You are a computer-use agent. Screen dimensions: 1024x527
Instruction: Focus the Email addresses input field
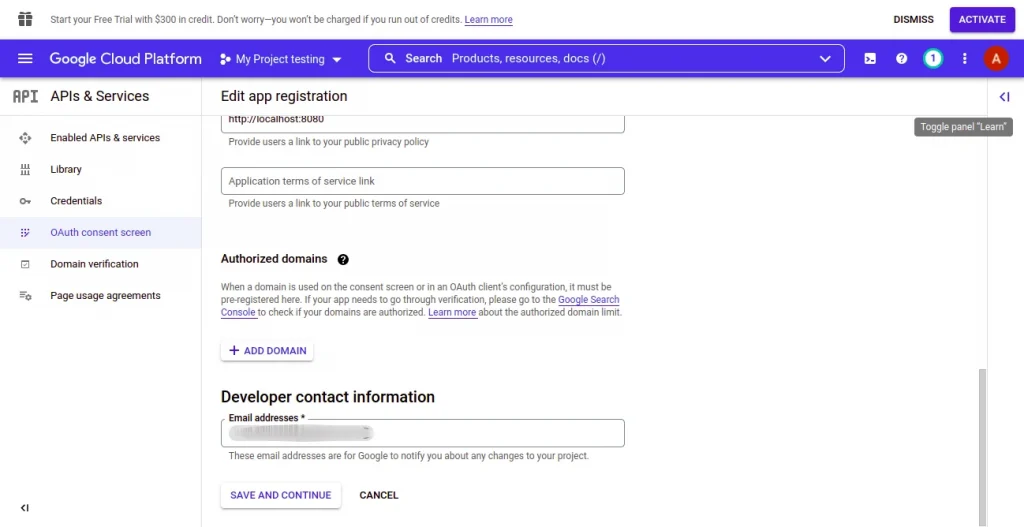[x=423, y=433]
